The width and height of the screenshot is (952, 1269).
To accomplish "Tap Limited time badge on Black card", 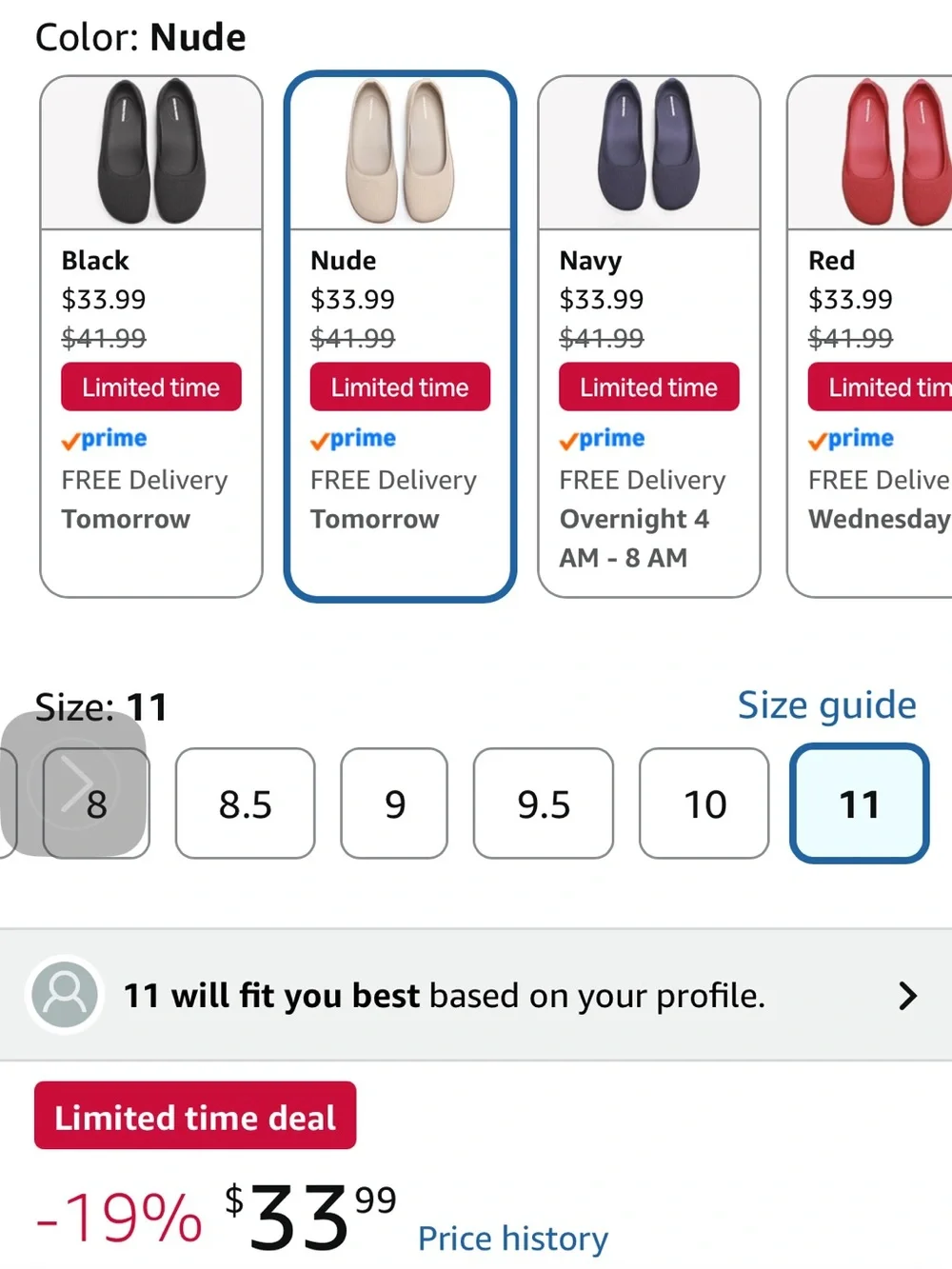I will click(151, 387).
